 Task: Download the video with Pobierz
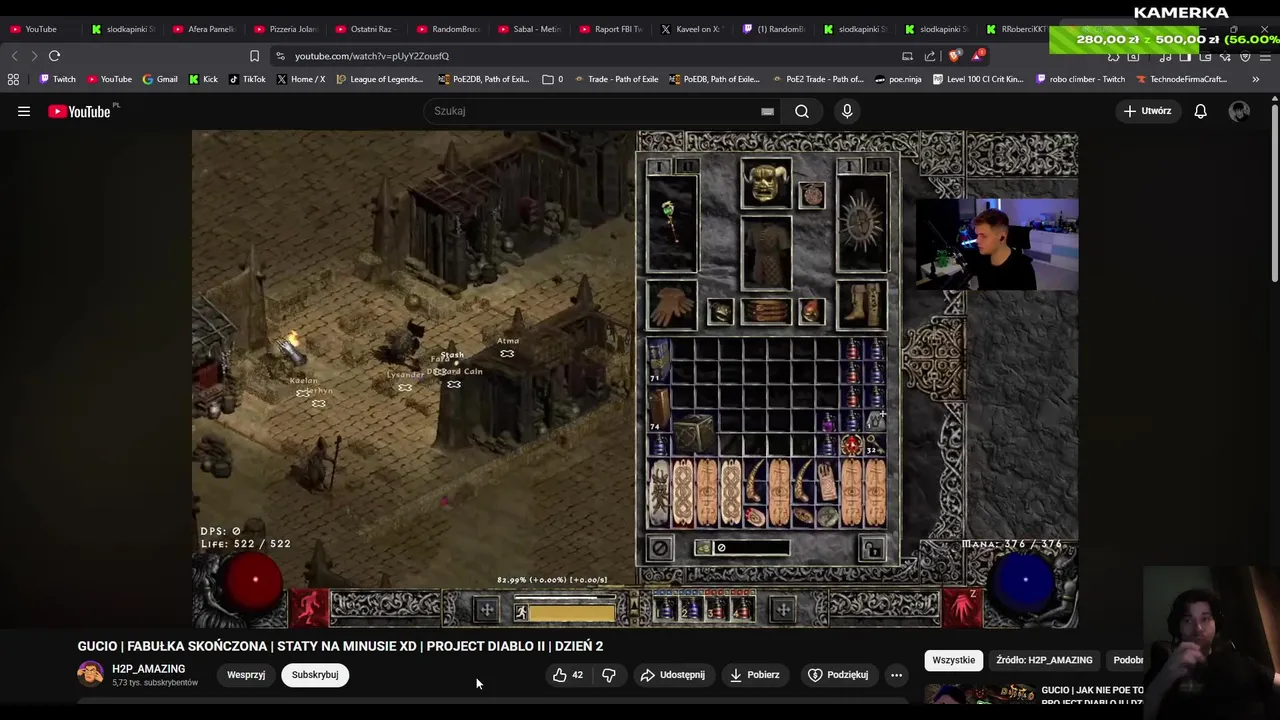(754, 675)
